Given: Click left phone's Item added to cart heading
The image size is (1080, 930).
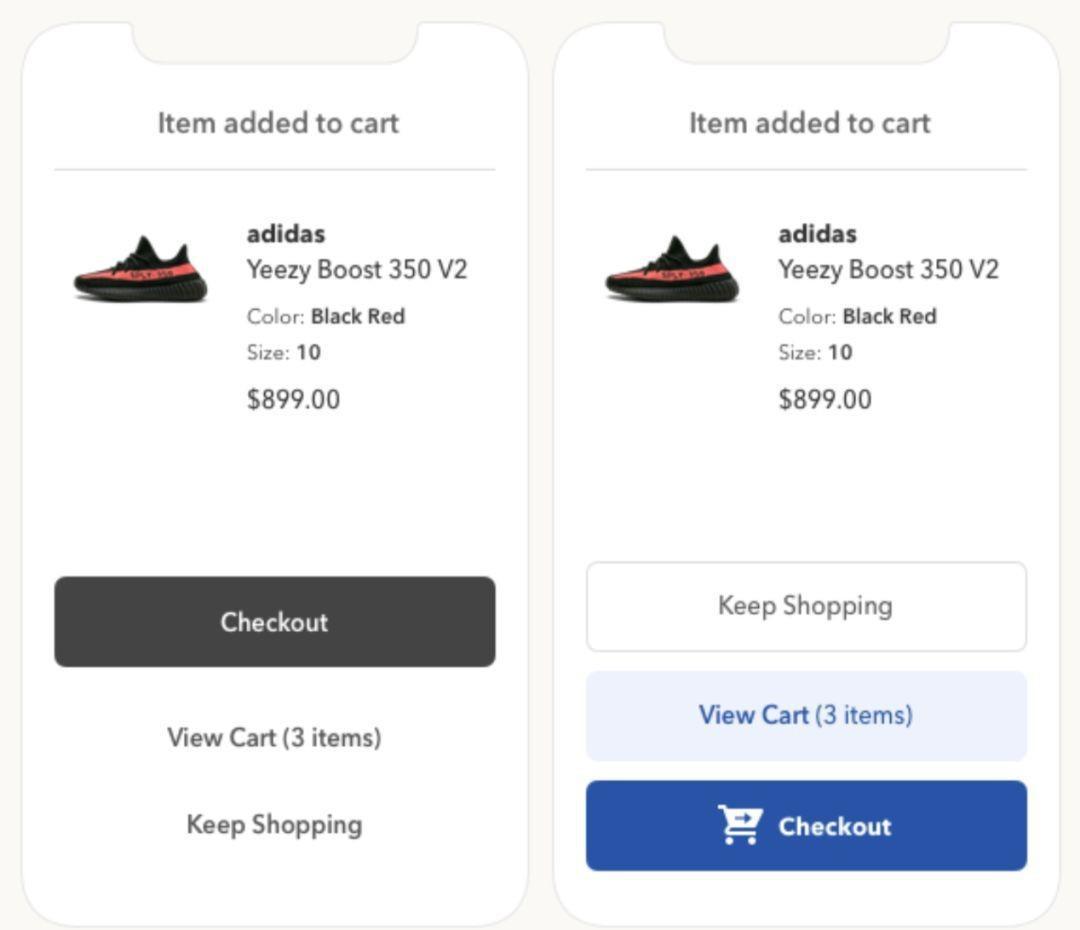Looking at the screenshot, I should (278, 123).
